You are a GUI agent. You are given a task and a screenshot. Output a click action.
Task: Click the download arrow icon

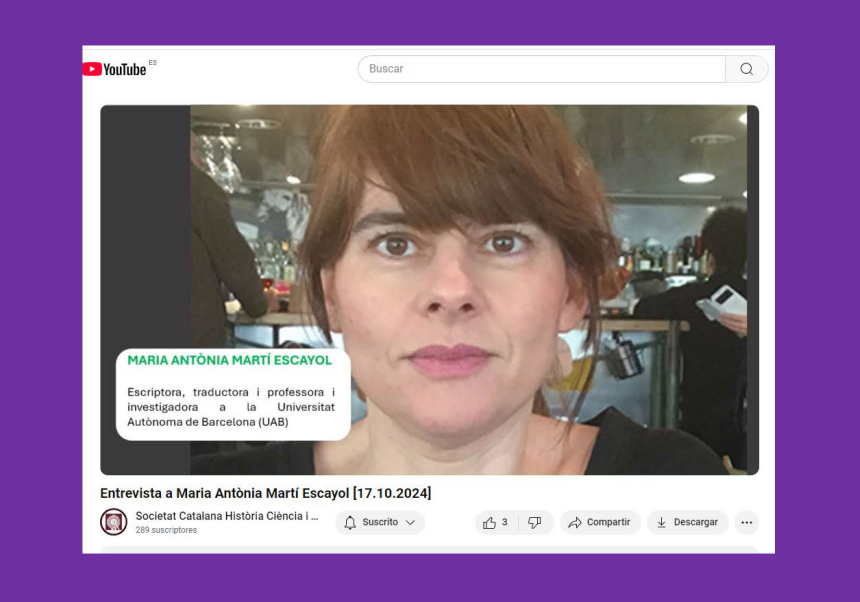click(x=661, y=523)
